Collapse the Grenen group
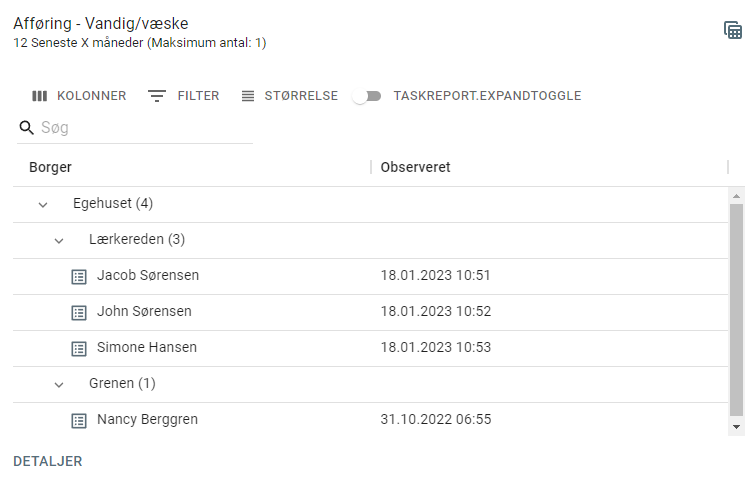 [59, 384]
